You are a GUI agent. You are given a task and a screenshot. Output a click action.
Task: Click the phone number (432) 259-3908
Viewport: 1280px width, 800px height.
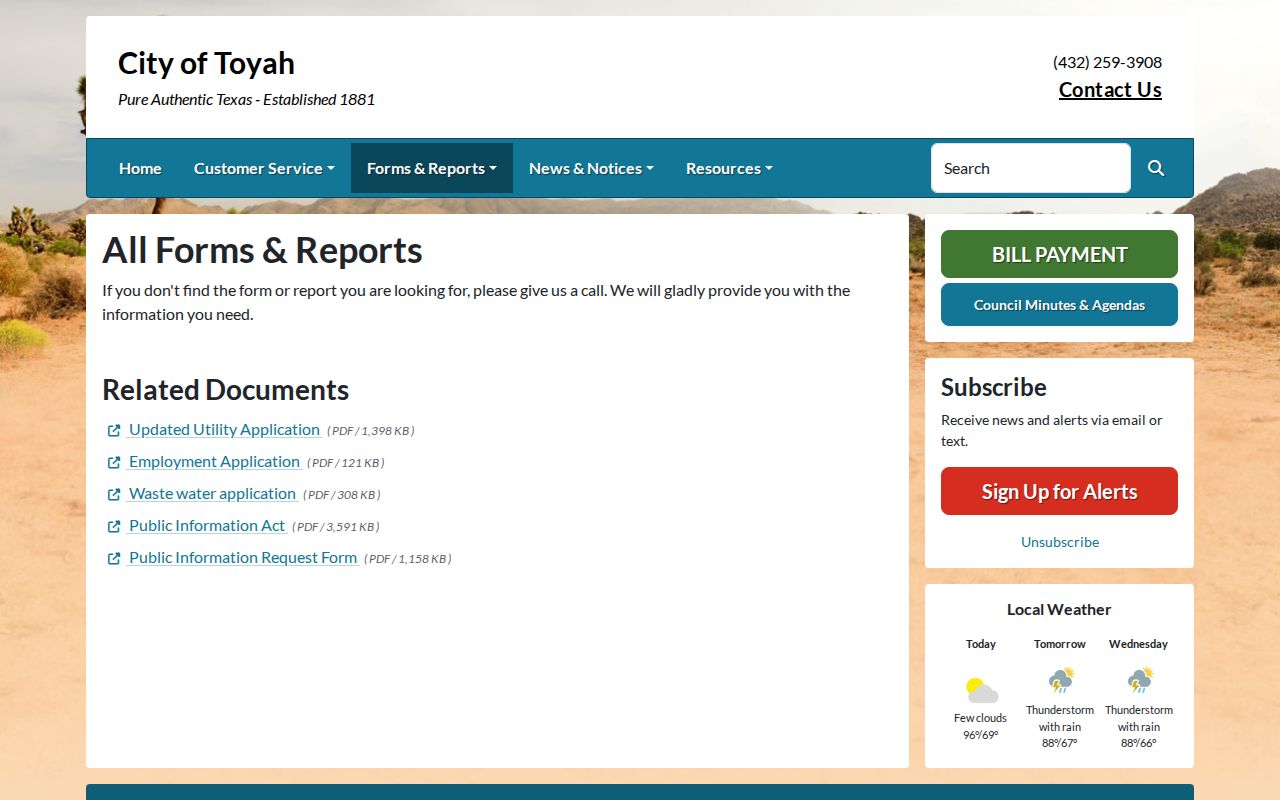click(1107, 62)
